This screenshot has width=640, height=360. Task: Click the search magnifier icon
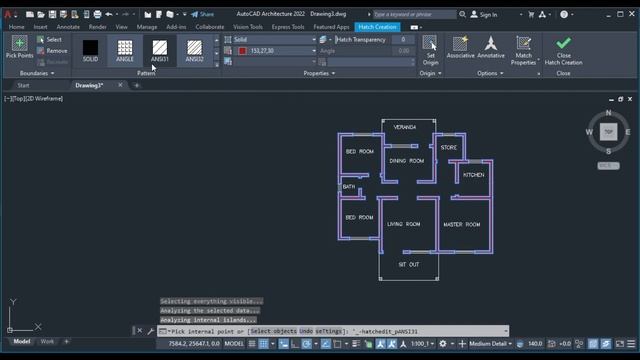[462, 14]
